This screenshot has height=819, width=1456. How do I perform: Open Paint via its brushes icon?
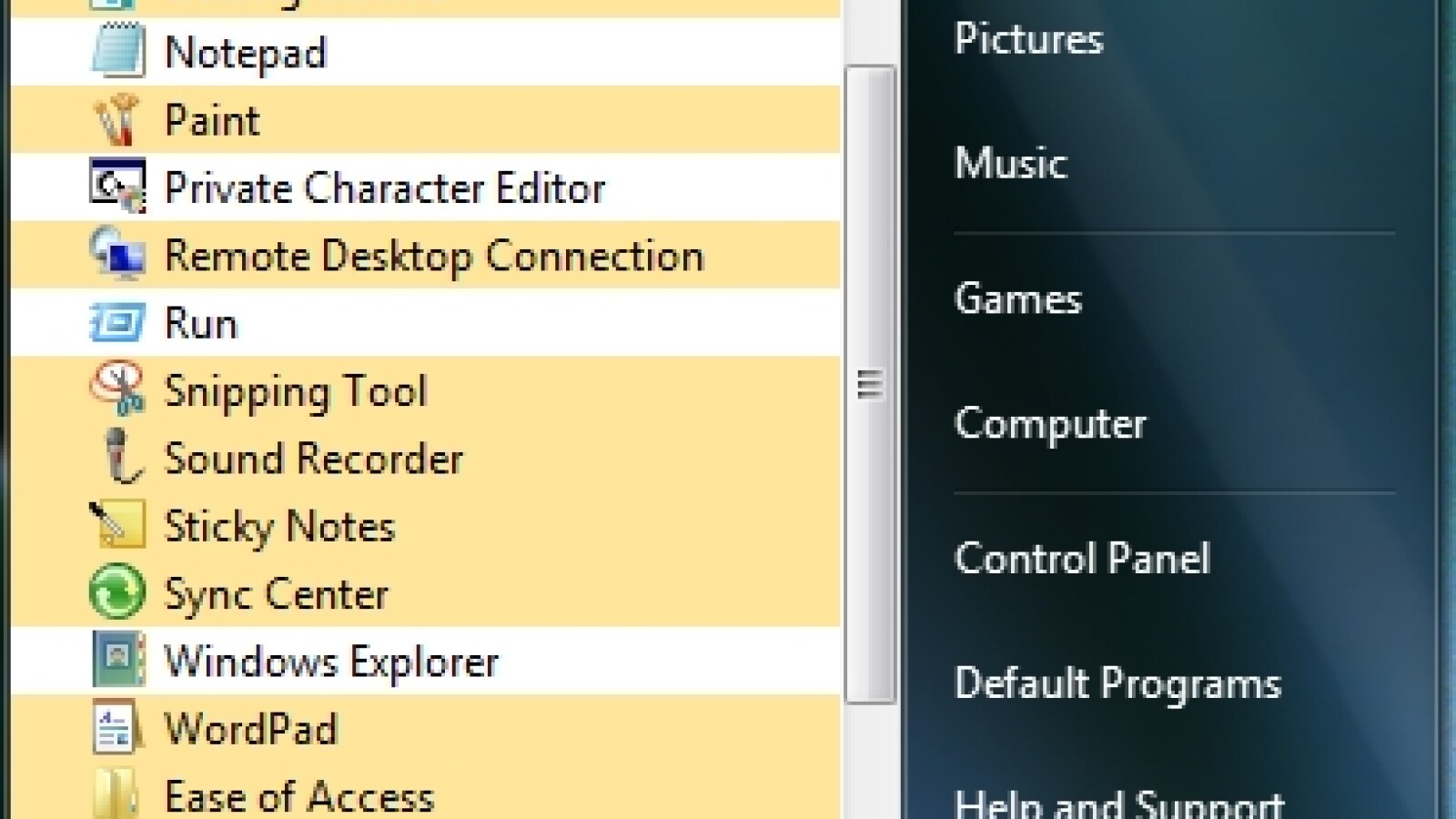coord(117,119)
